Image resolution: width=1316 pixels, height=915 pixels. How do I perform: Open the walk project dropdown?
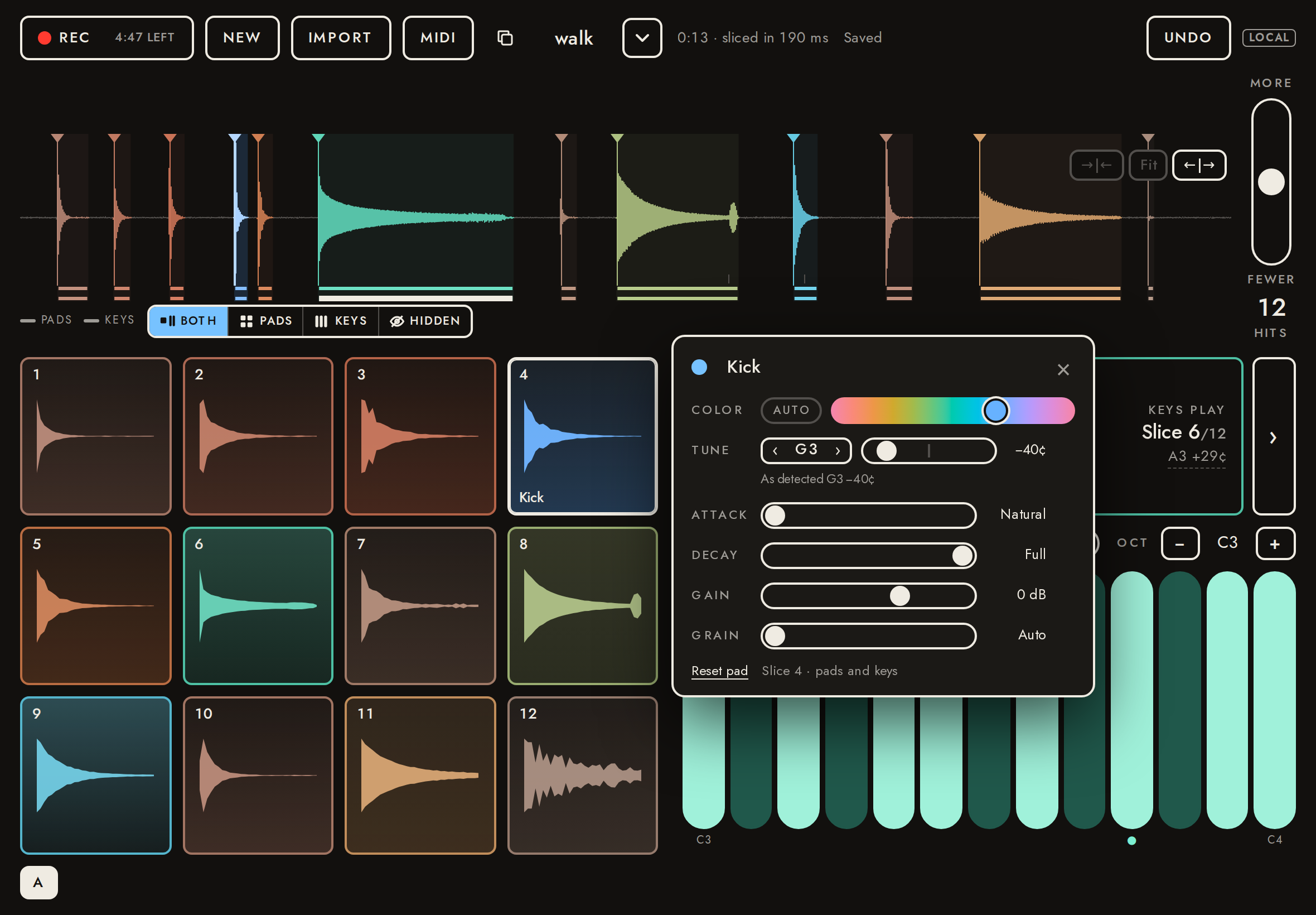point(642,38)
